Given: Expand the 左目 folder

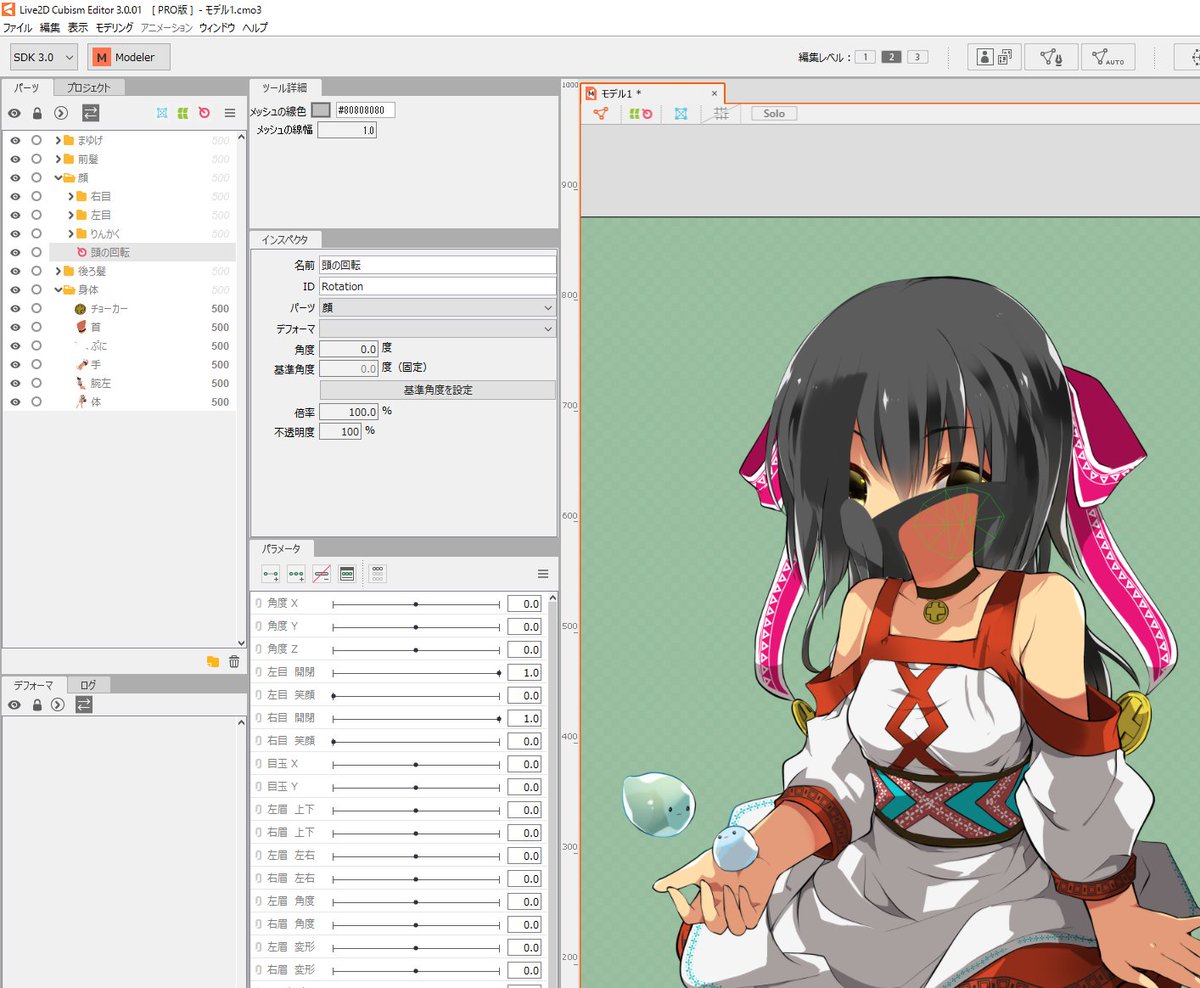Looking at the screenshot, I should [71, 215].
